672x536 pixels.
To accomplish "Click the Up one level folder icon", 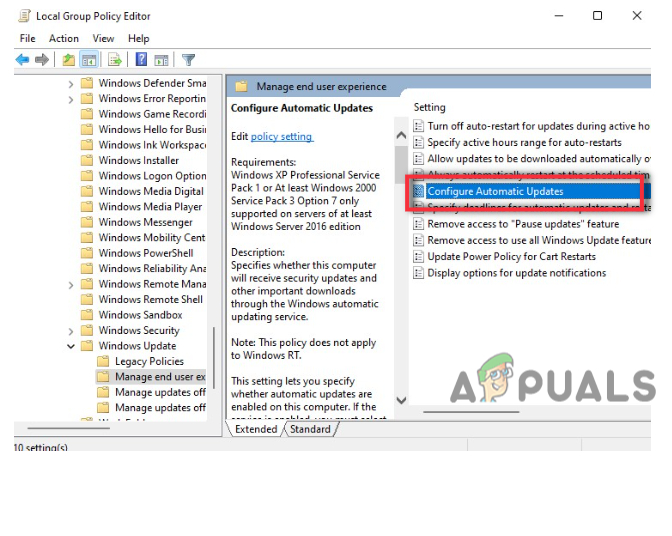I will [69, 60].
